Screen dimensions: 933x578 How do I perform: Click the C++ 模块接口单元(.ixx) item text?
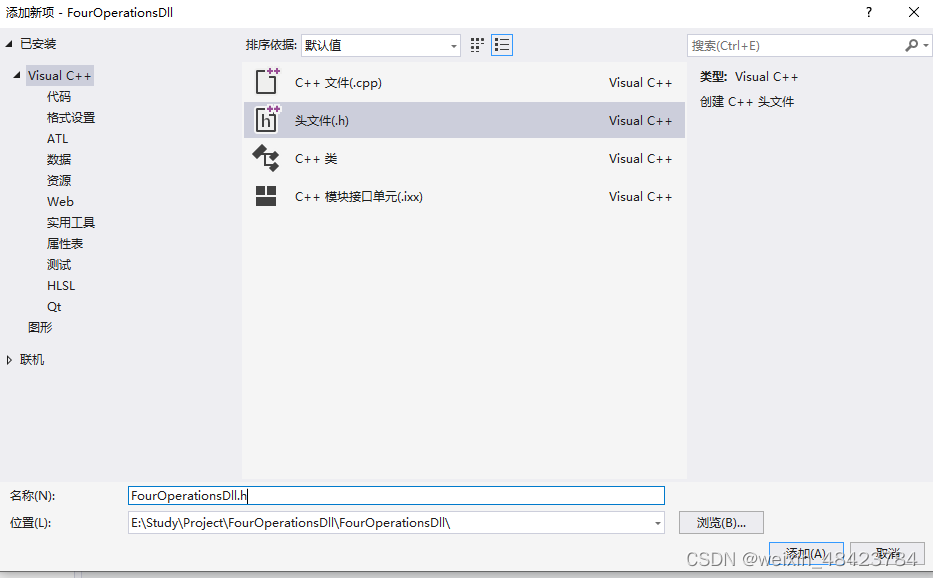pos(359,197)
